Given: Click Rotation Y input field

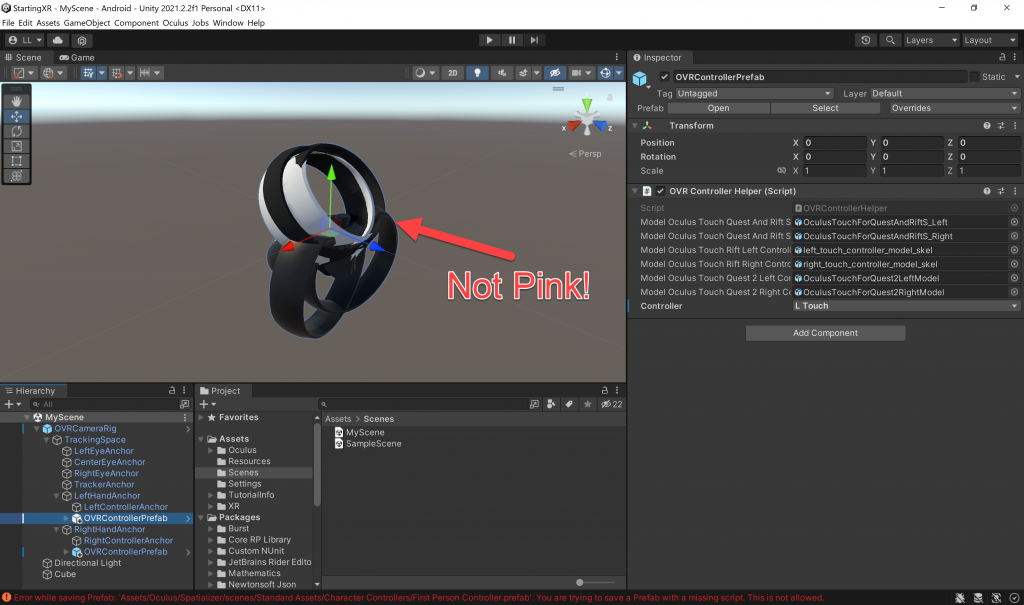Looking at the screenshot, I should click(912, 157).
